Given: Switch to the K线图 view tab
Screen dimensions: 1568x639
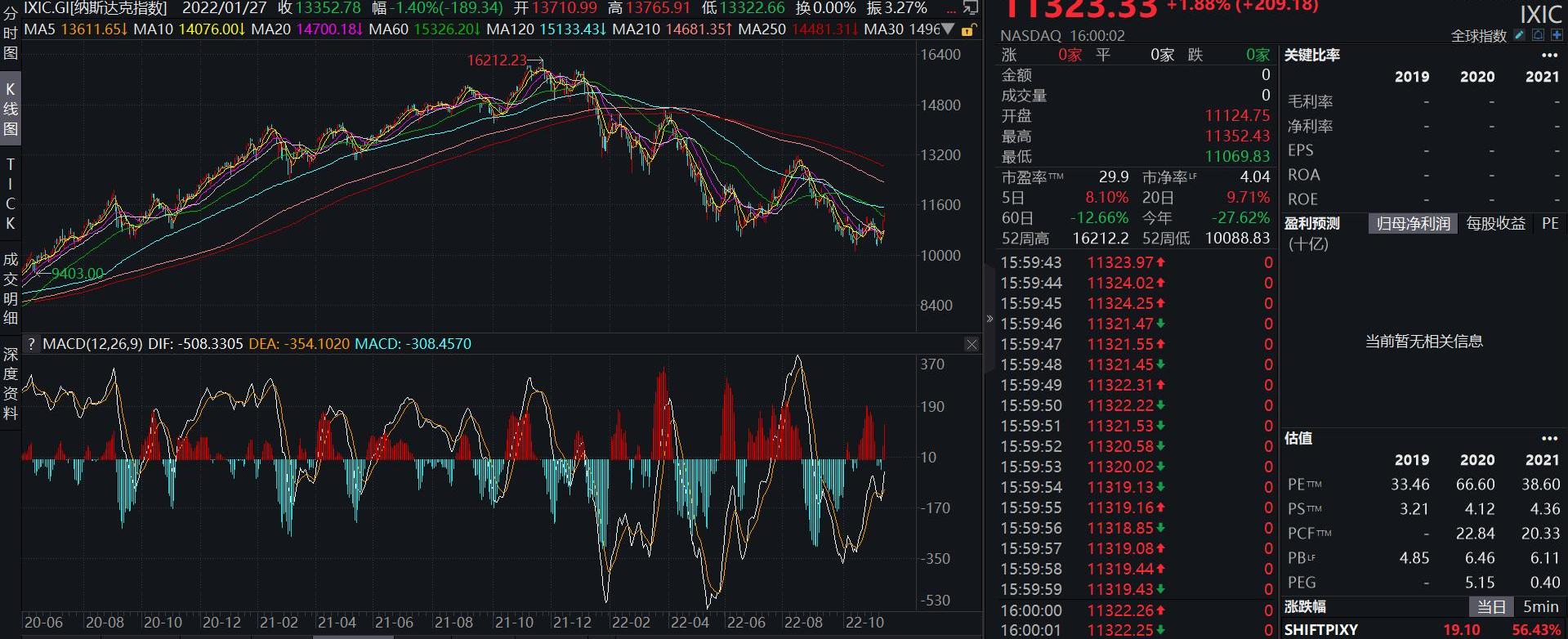Looking at the screenshot, I should tap(11, 109).
